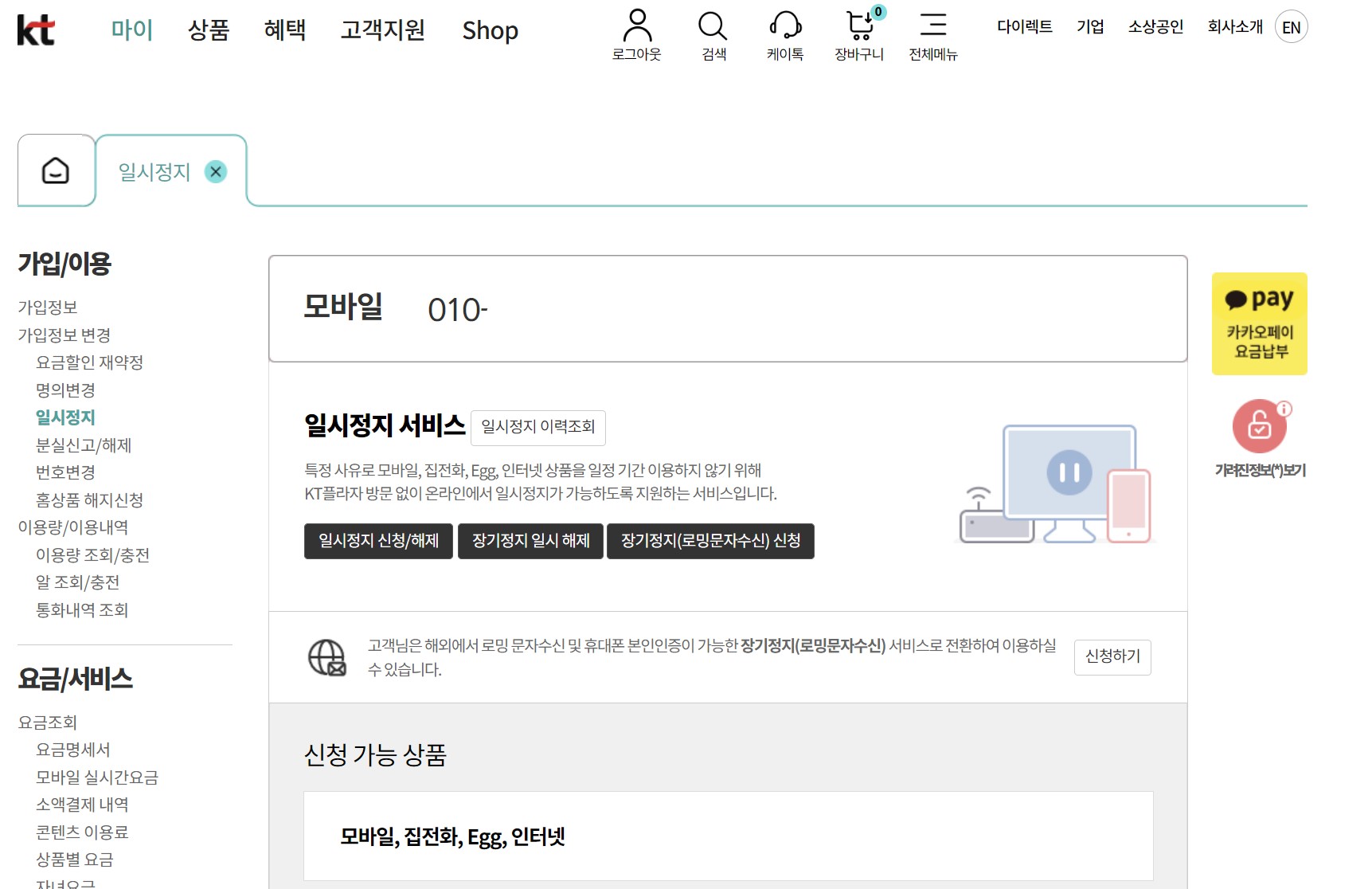Go to the 다이렉트 link
Screen dimensions: 1372x889
tap(1025, 27)
